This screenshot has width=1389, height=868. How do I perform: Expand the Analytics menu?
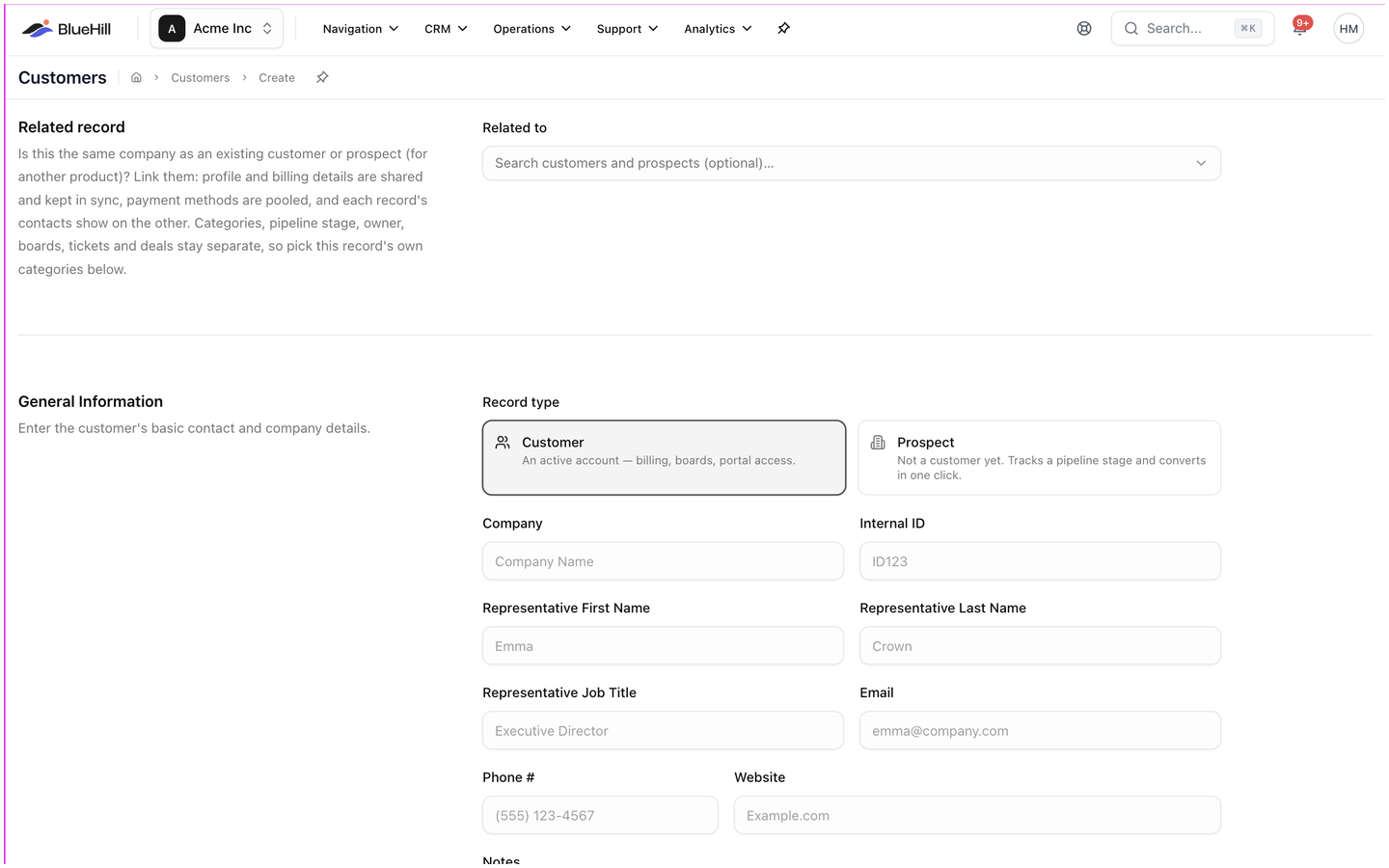point(718,29)
